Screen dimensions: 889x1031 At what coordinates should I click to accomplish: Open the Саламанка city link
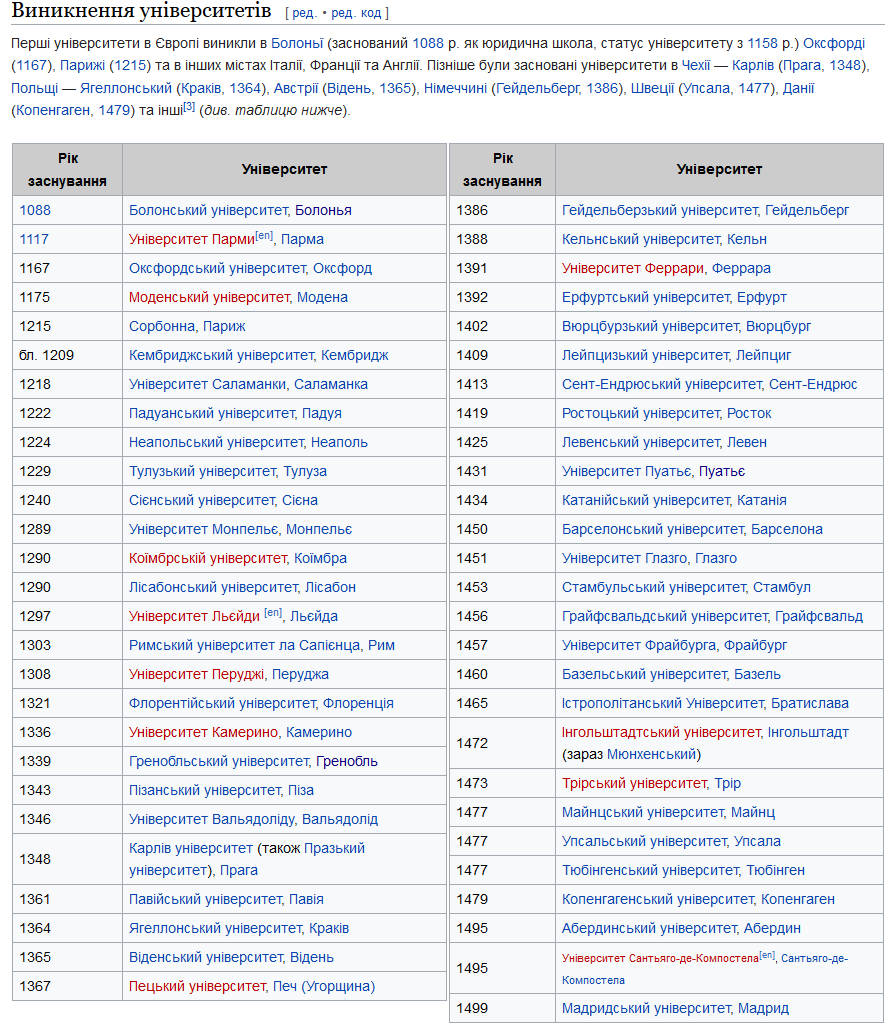331,384
